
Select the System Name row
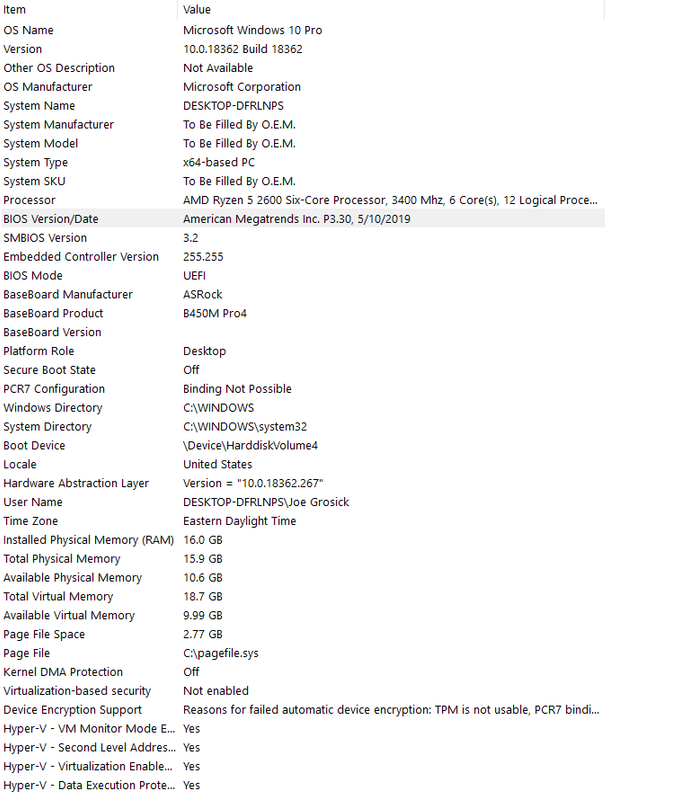pos(303,106)
